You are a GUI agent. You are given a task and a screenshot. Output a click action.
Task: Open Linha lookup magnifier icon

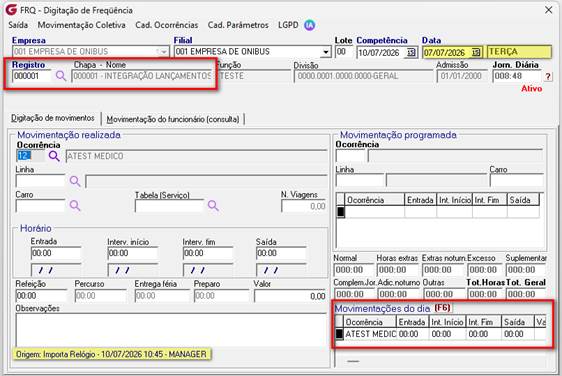75,181
